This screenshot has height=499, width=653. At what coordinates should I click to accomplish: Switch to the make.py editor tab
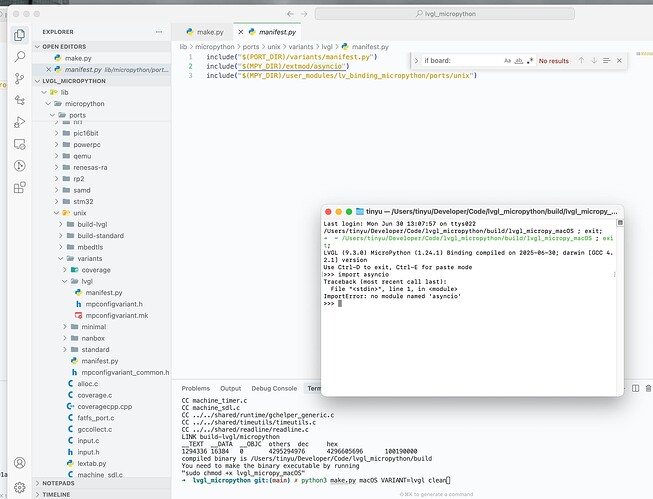(204, 32)
